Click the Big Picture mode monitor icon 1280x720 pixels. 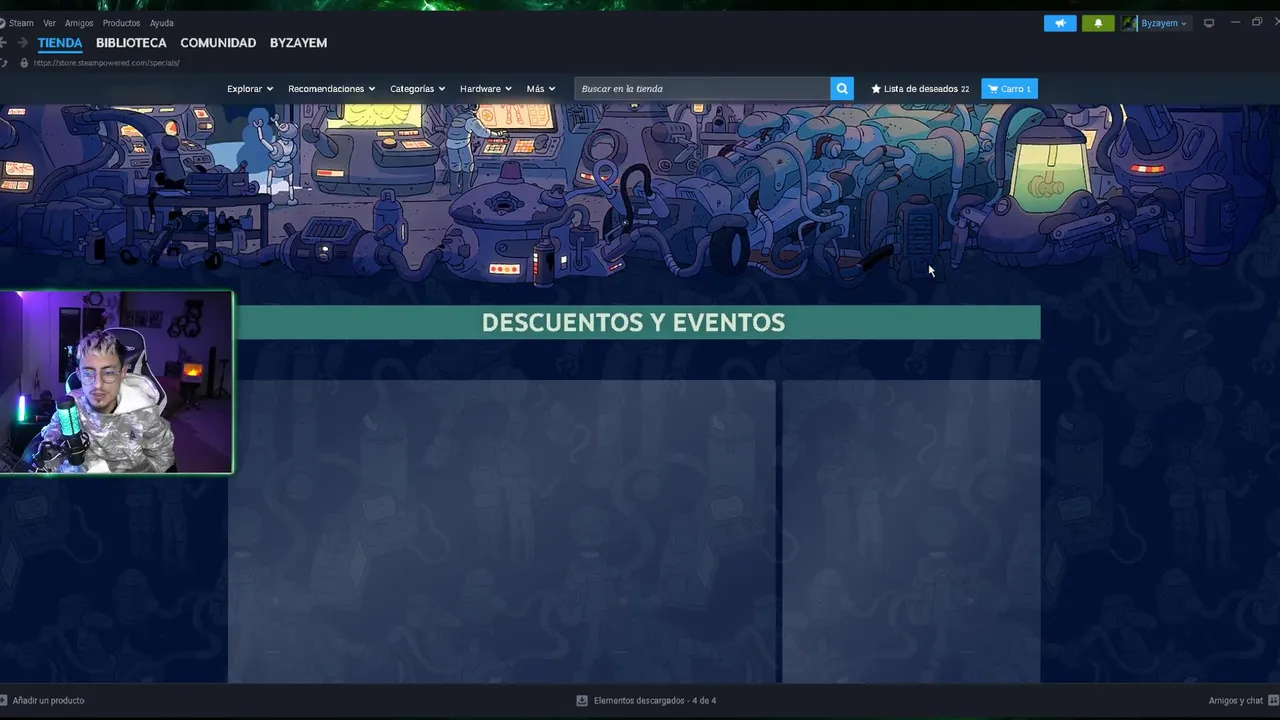[1208, 23]
